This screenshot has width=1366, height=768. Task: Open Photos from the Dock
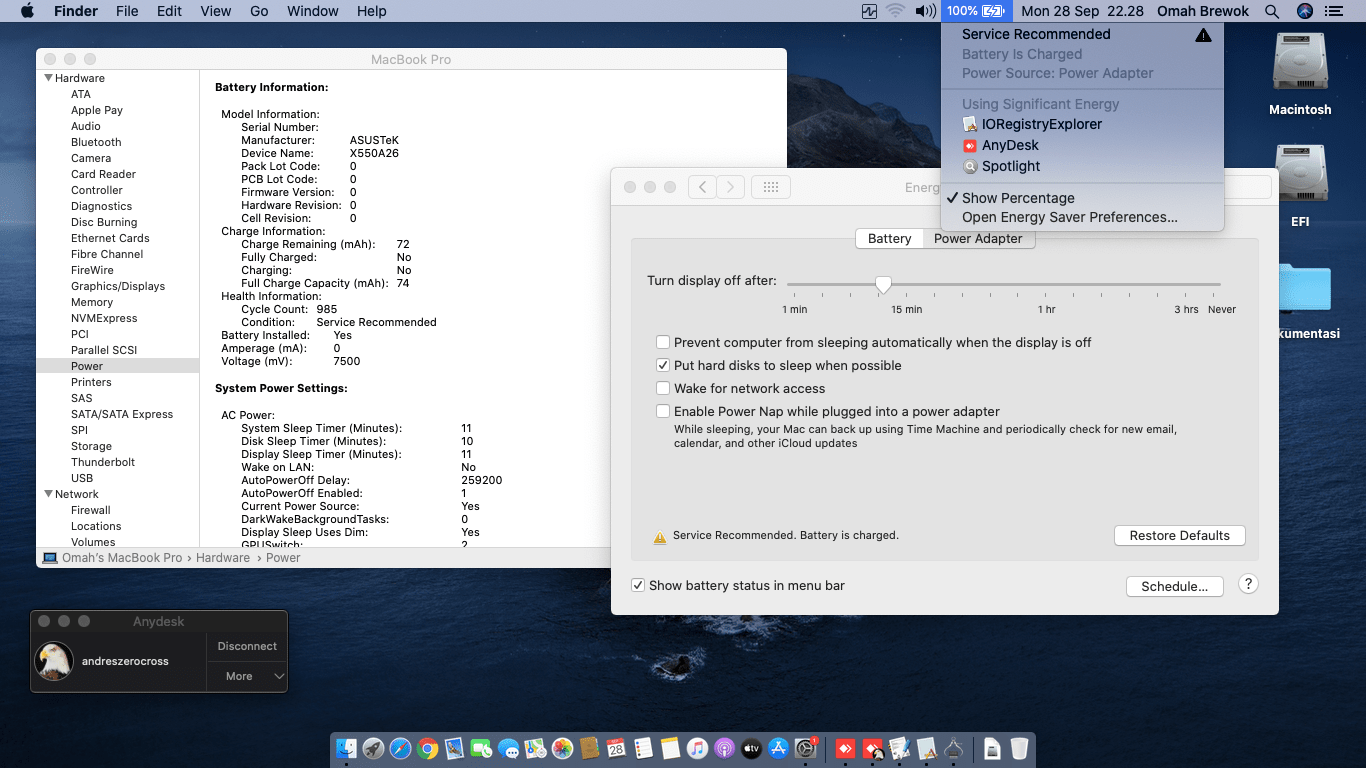point(563,748)
